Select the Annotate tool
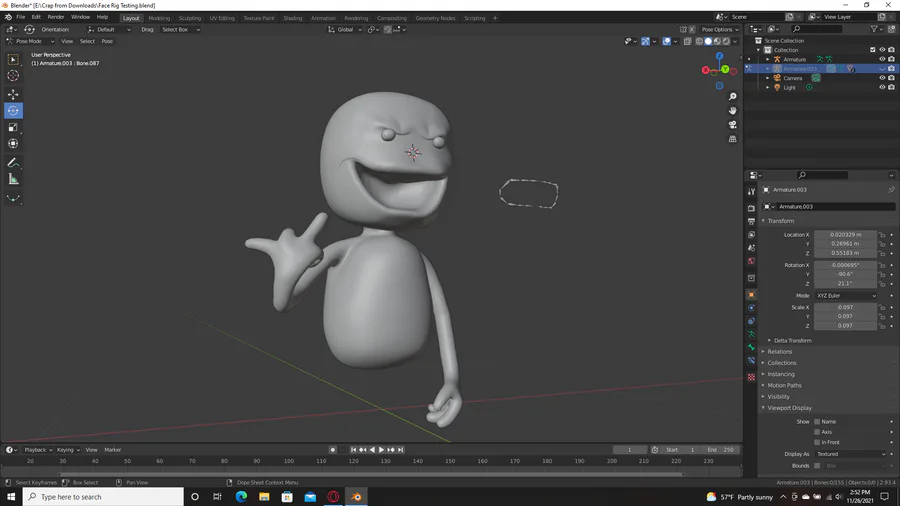Image resolution: width=900 pixels, height=506 pixels. [x=13, y=163]
